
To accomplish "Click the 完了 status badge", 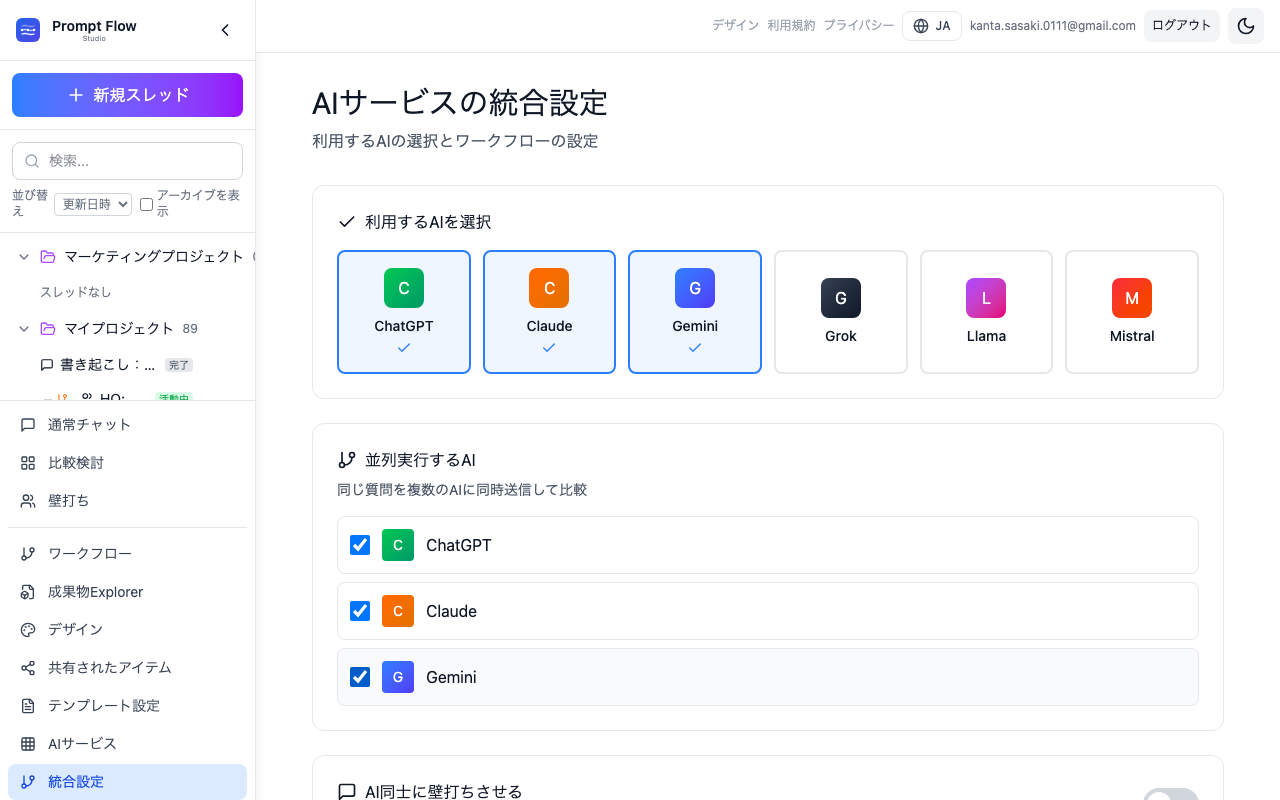I will coord(179,365).
